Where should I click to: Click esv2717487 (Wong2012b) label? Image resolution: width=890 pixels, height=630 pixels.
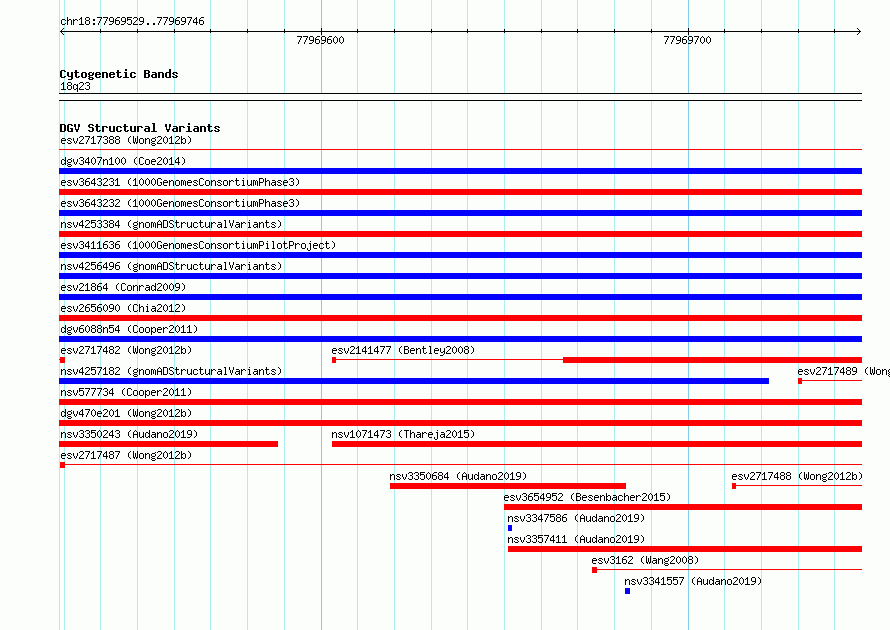[126, 455]
